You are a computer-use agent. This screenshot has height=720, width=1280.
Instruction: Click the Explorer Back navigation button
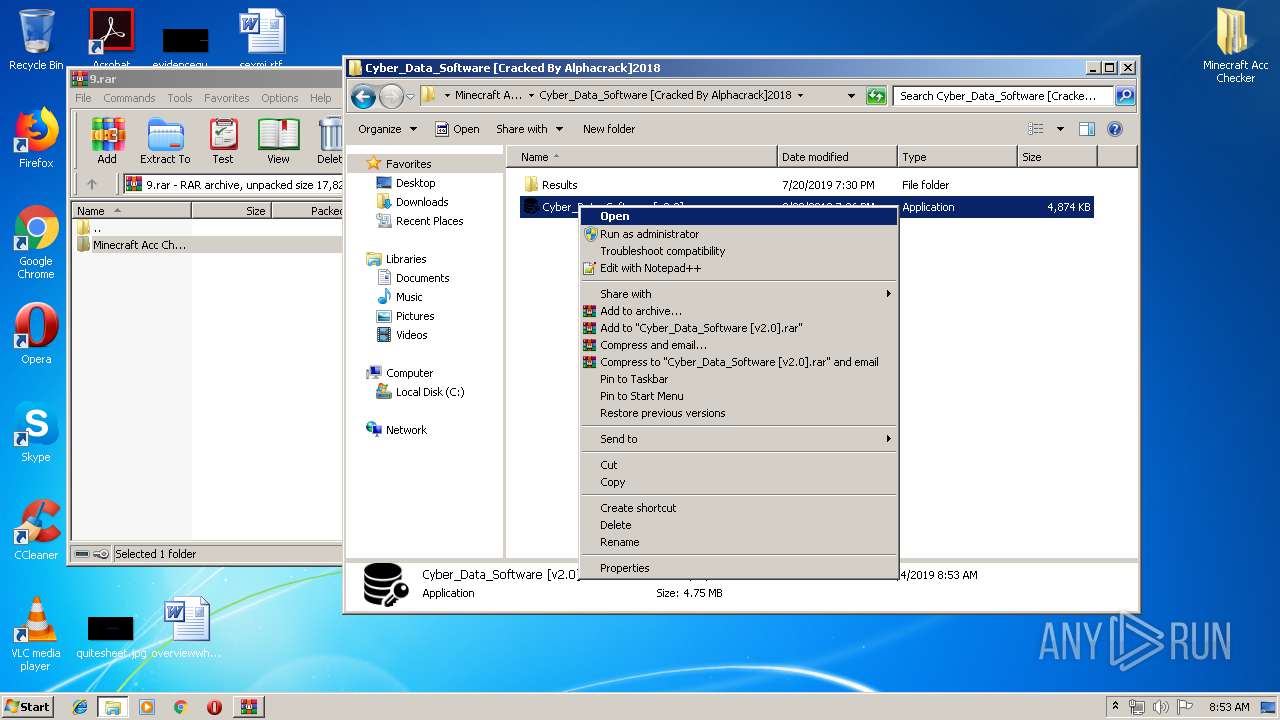pyautogui.click(x=364, y=96)
